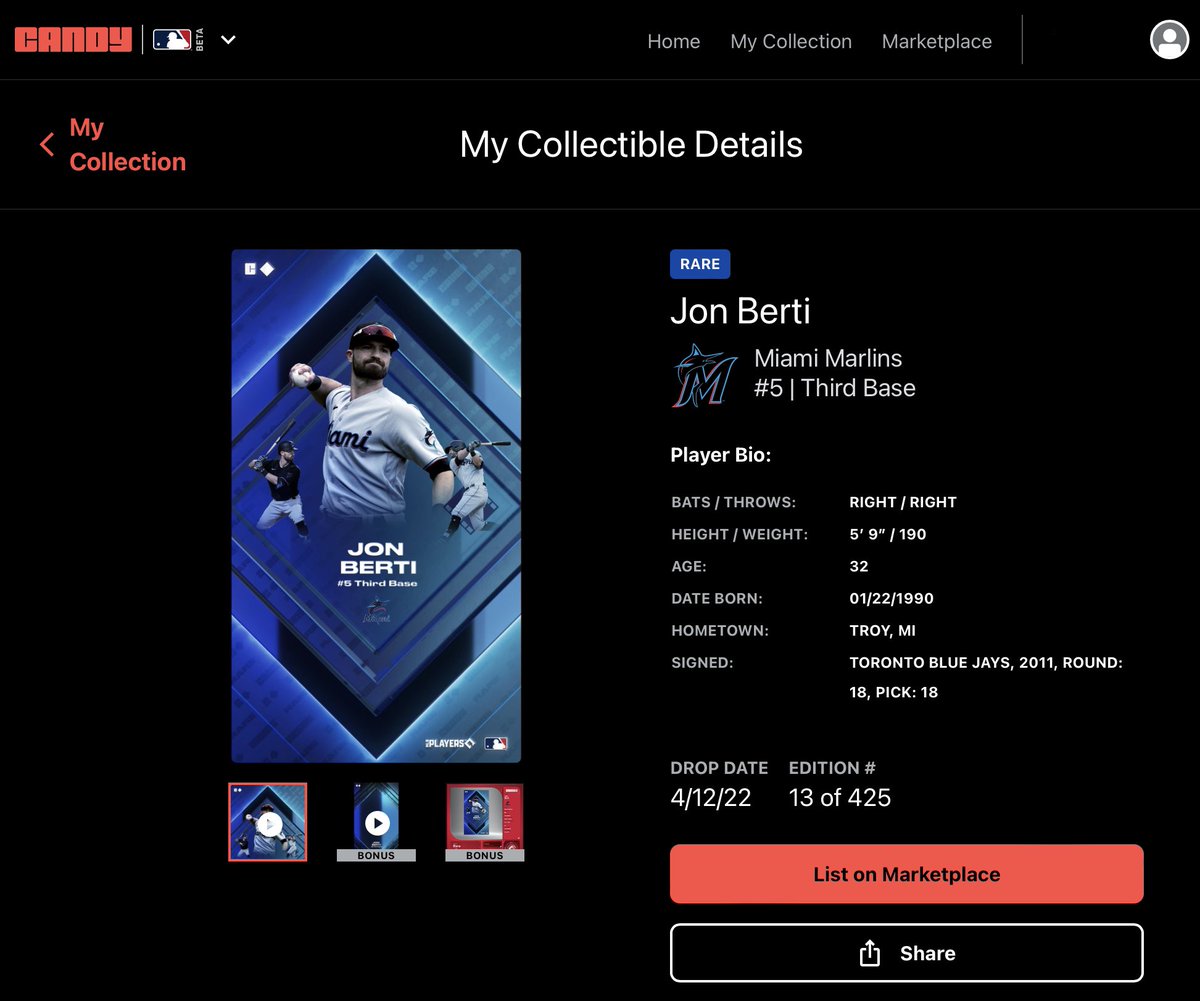This screenshot has width=1200, height=1001.
Task: Click the Jon Berti card image
Action: (x=376, y=506)
